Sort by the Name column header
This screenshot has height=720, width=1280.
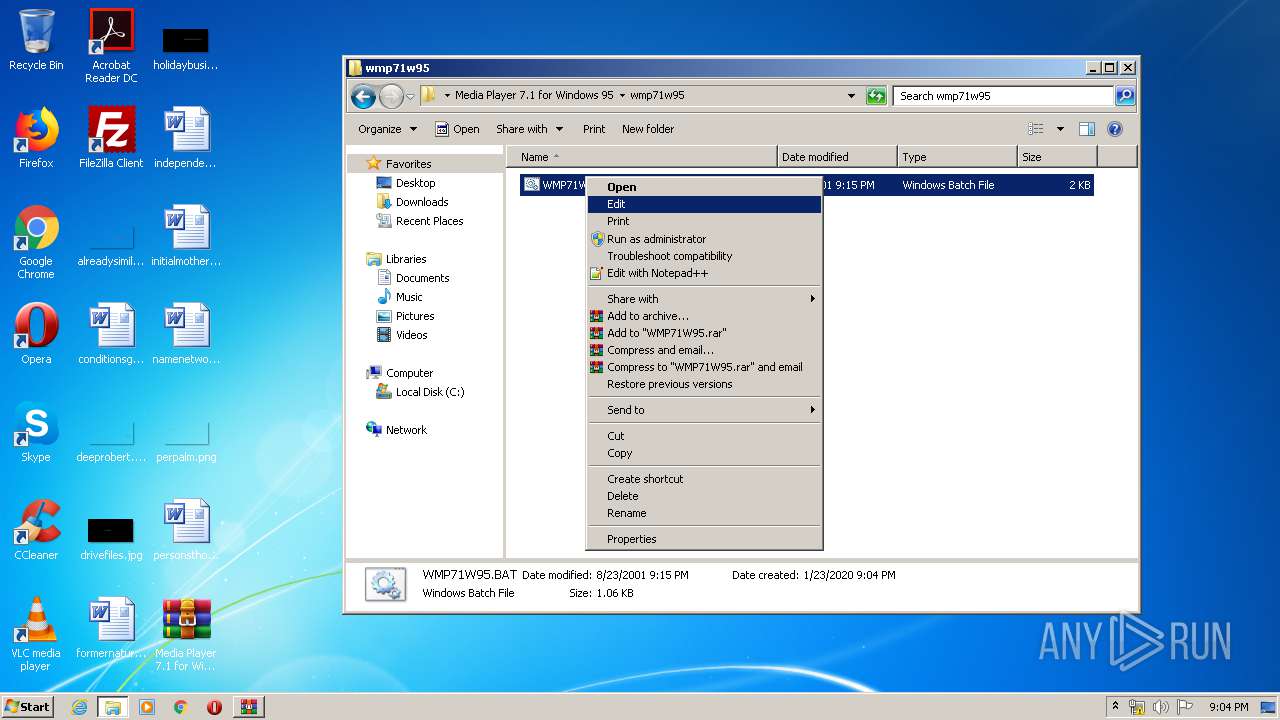coord(642,157)
